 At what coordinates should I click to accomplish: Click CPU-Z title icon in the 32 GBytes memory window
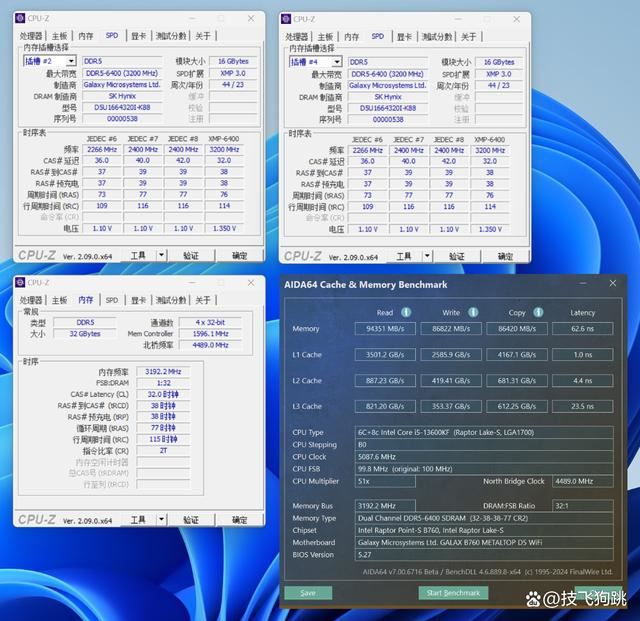coord(20,283)
